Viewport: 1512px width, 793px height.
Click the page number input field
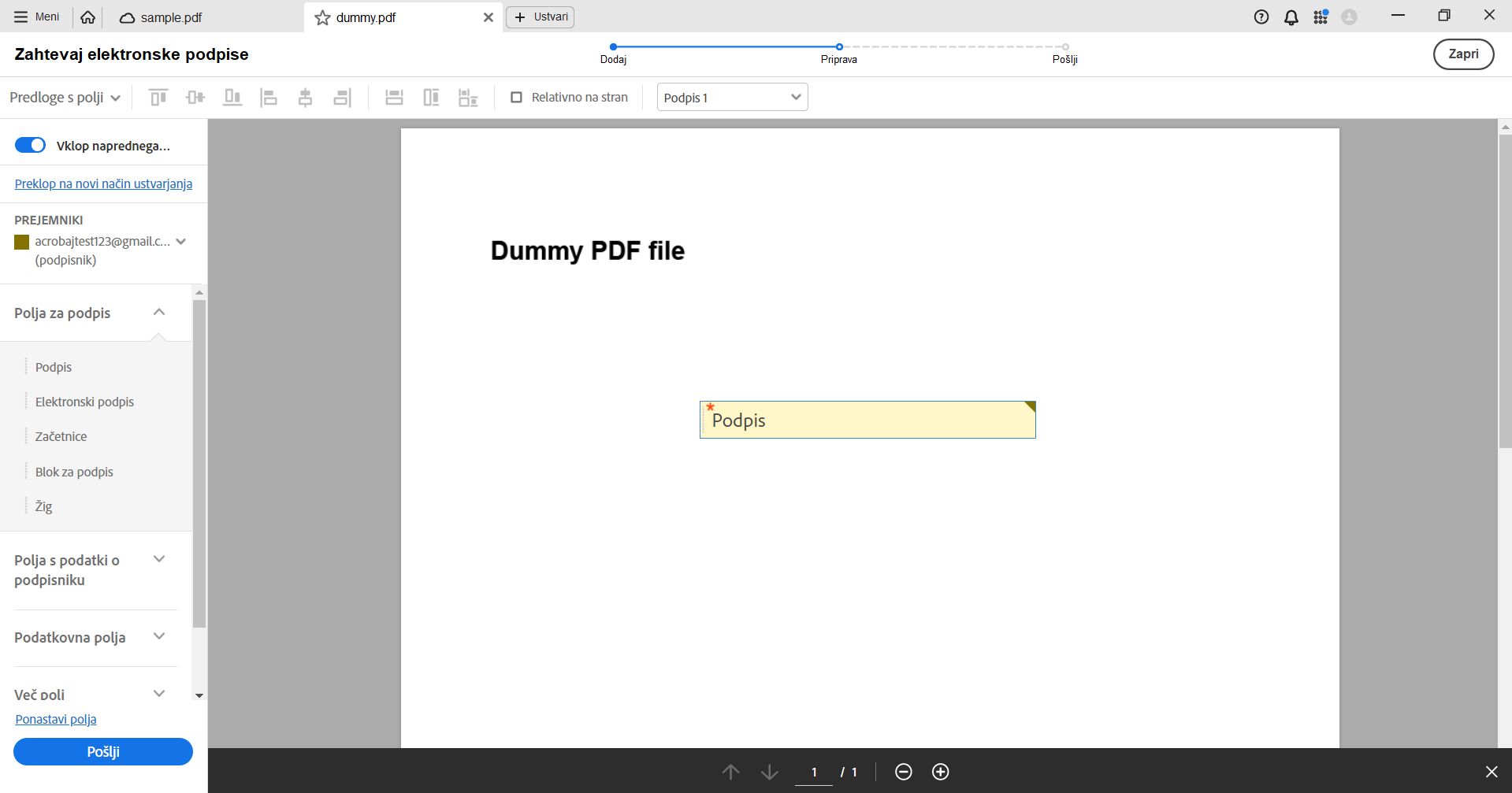814,772
